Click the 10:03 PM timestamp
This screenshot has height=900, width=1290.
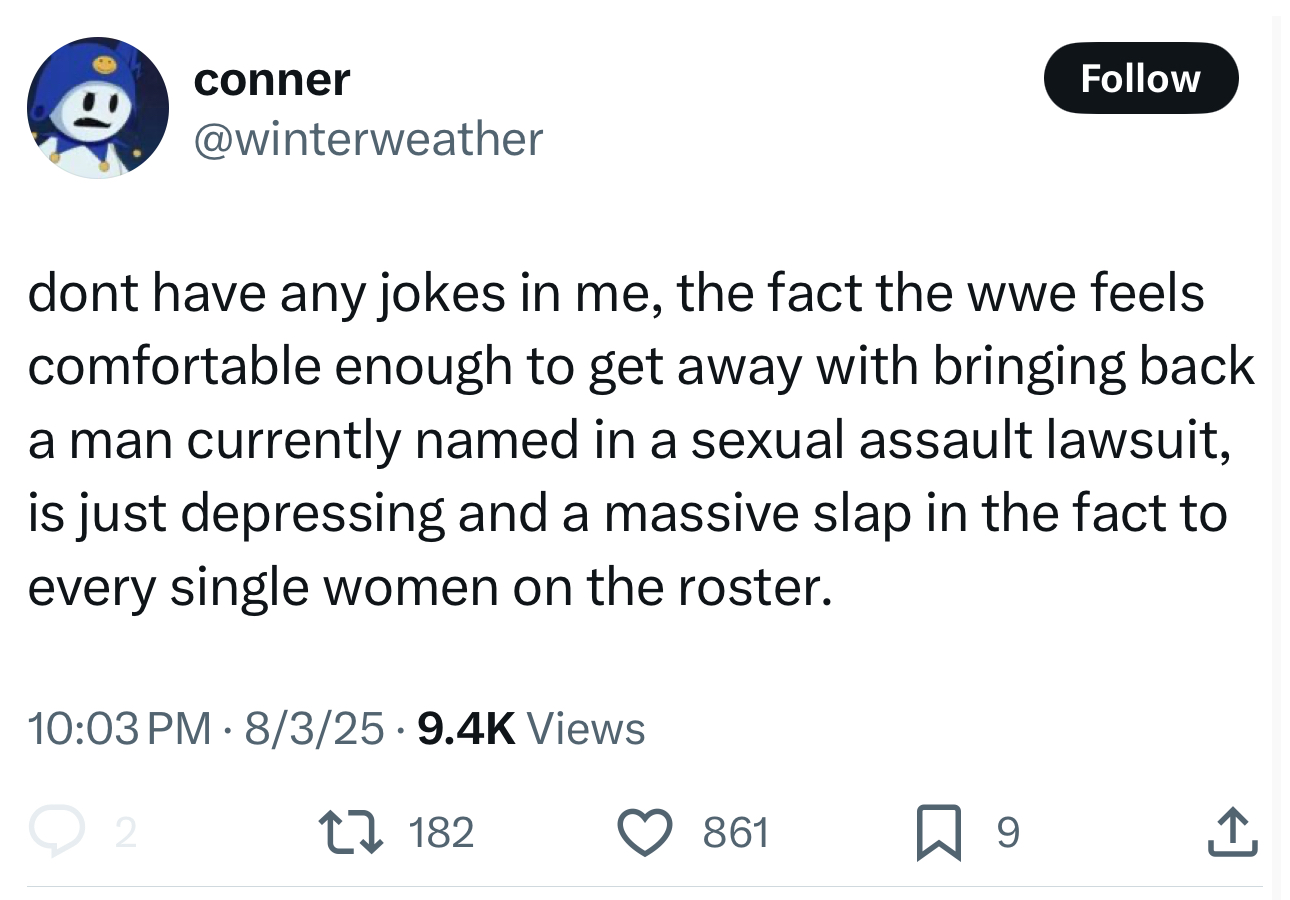(x=119, y=728)
